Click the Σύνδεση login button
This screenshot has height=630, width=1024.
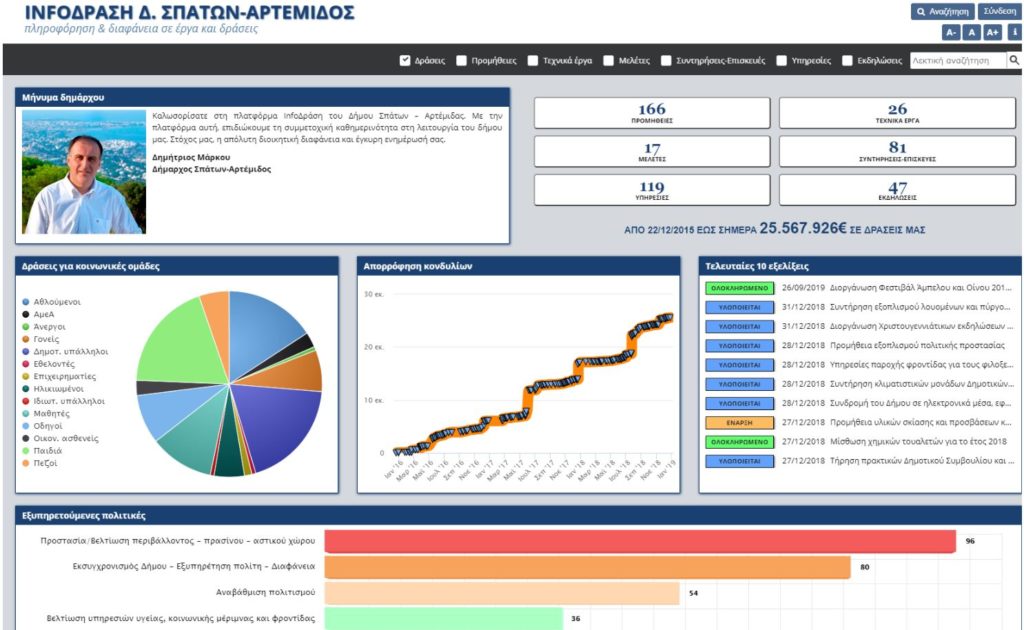coord(1000,11)
